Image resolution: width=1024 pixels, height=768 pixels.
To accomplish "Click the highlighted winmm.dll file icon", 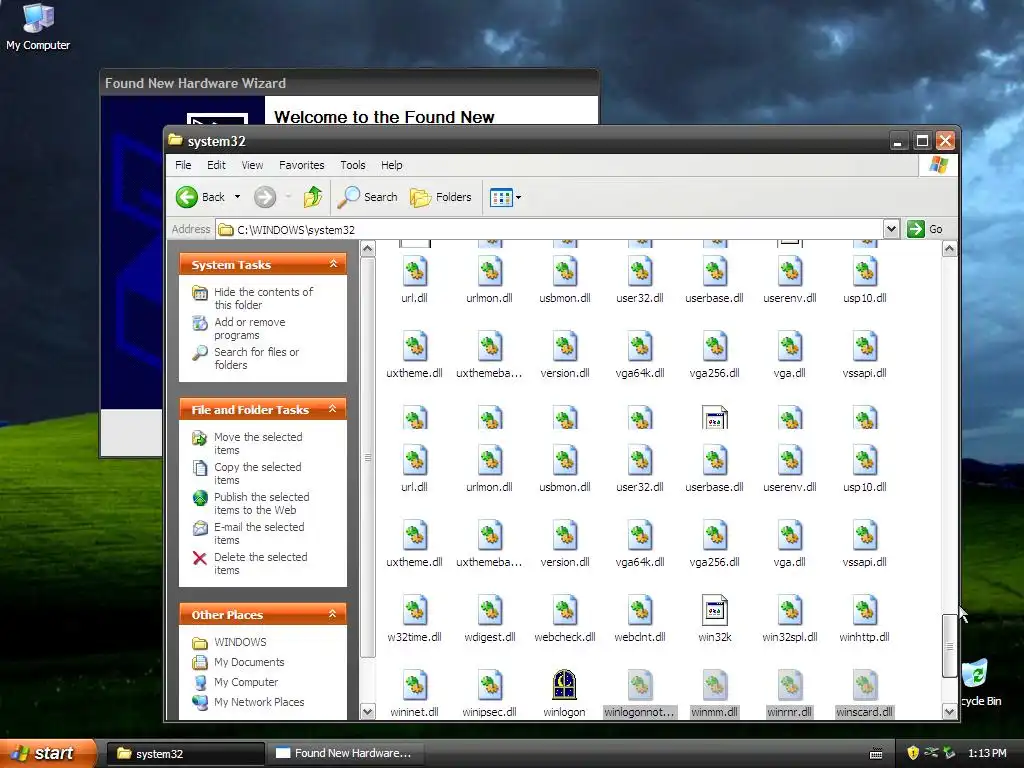I will pos(714,686).
